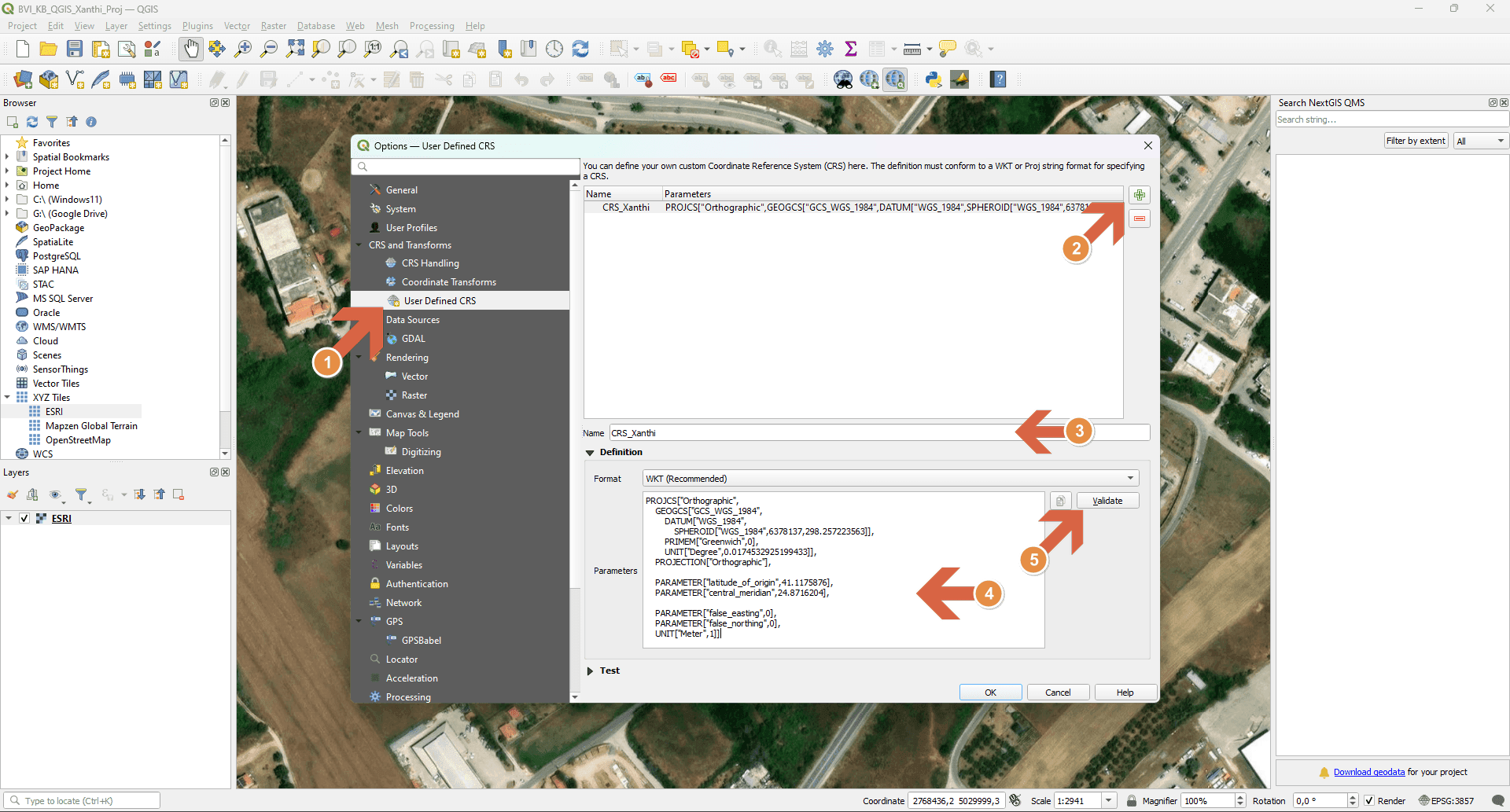Image resolution: width=1510 pixels, height=812 pixels.
Task: Click the Zoom Full extent icon
Action: 295,49
